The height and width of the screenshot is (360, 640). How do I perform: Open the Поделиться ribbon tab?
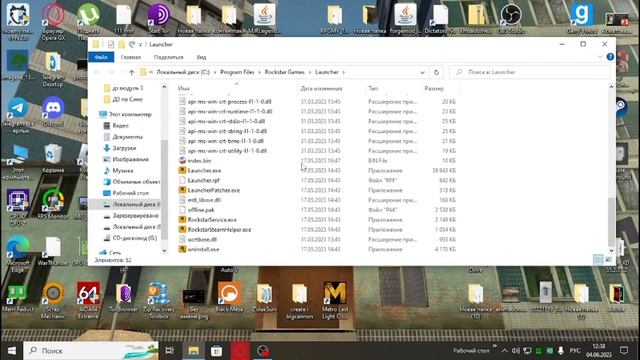[x=169, y=57]
